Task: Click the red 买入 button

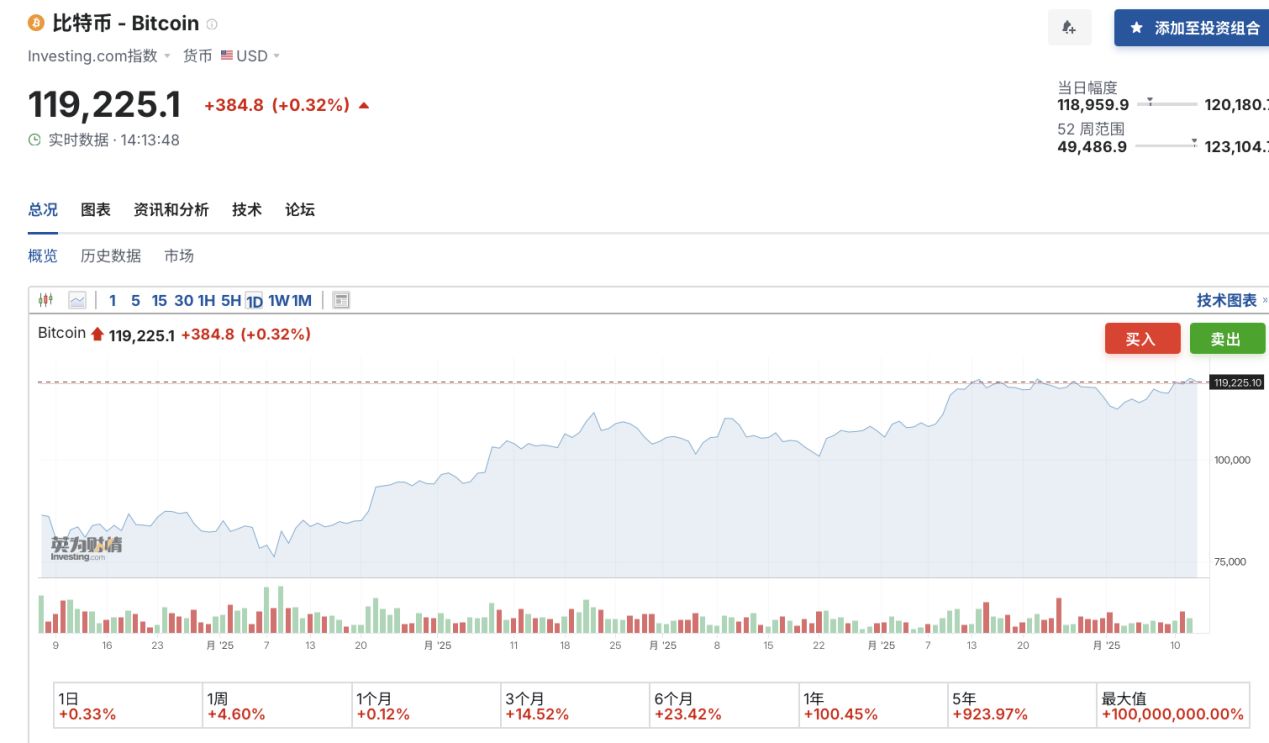Action: pyautogui.click(x=1142, y=339)
